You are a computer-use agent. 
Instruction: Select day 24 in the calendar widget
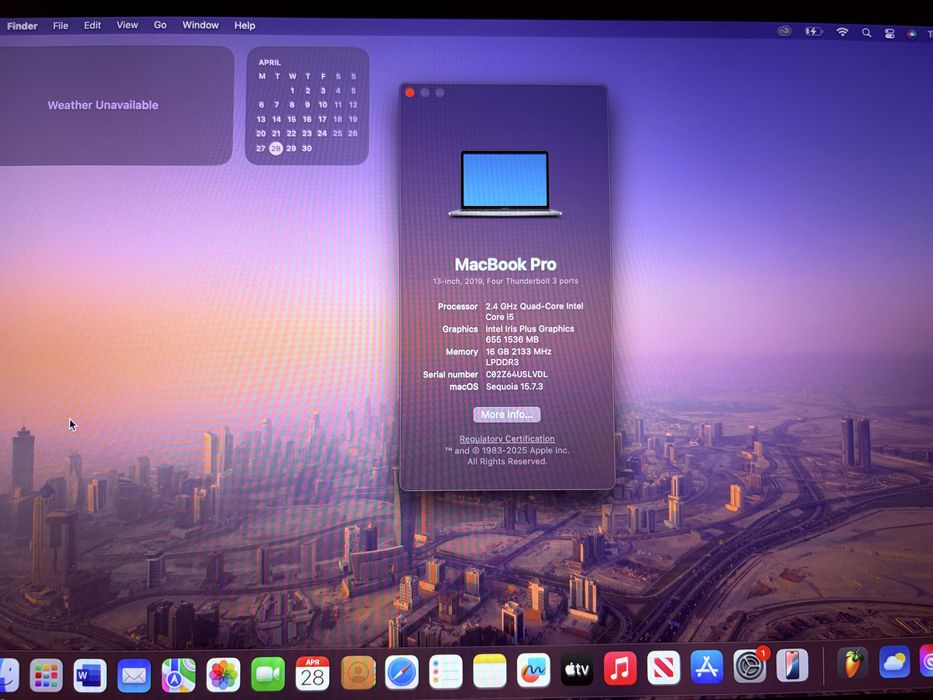(322, 133)
